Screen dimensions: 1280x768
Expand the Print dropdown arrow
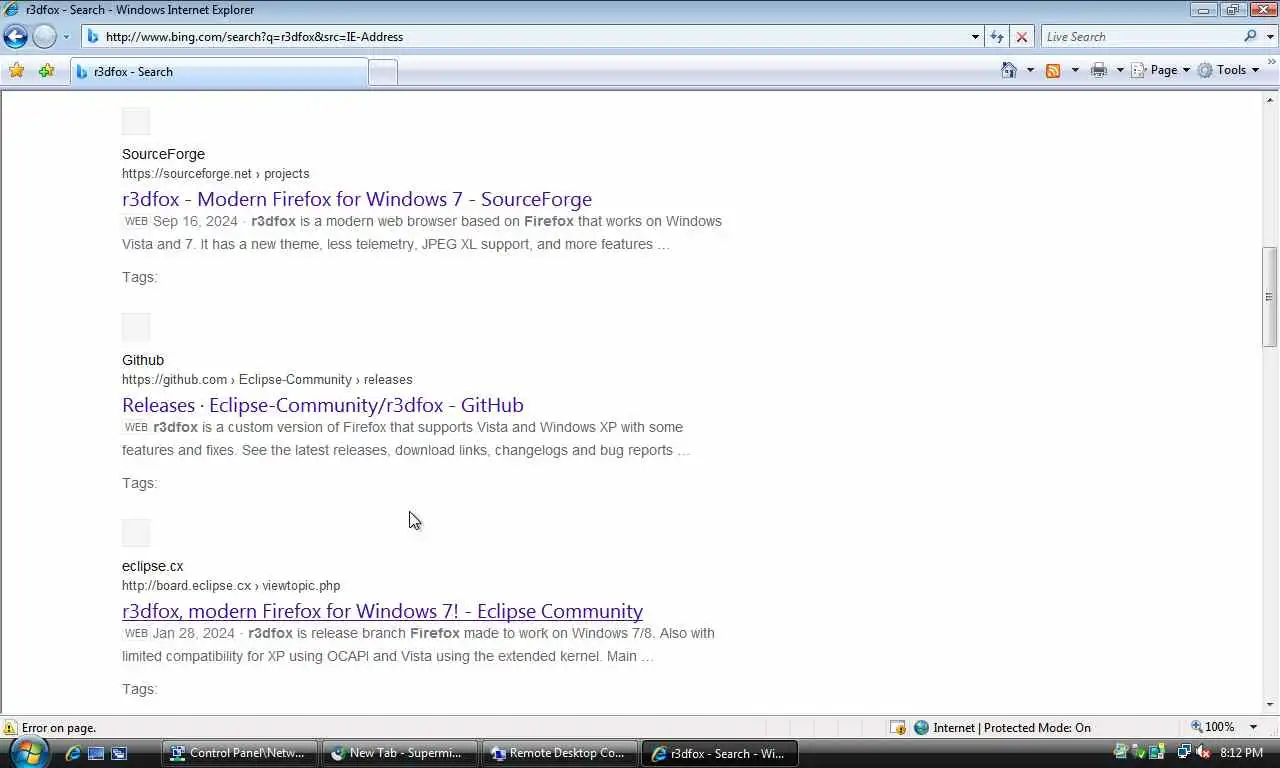1120,70
